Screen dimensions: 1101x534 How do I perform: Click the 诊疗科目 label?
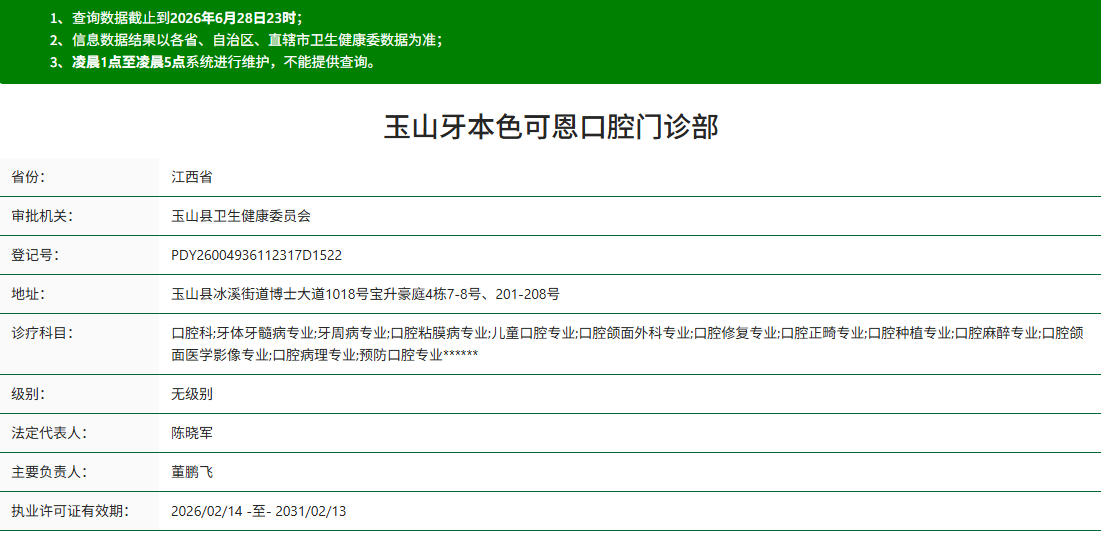pyautogui.click(x=42, y=333)
